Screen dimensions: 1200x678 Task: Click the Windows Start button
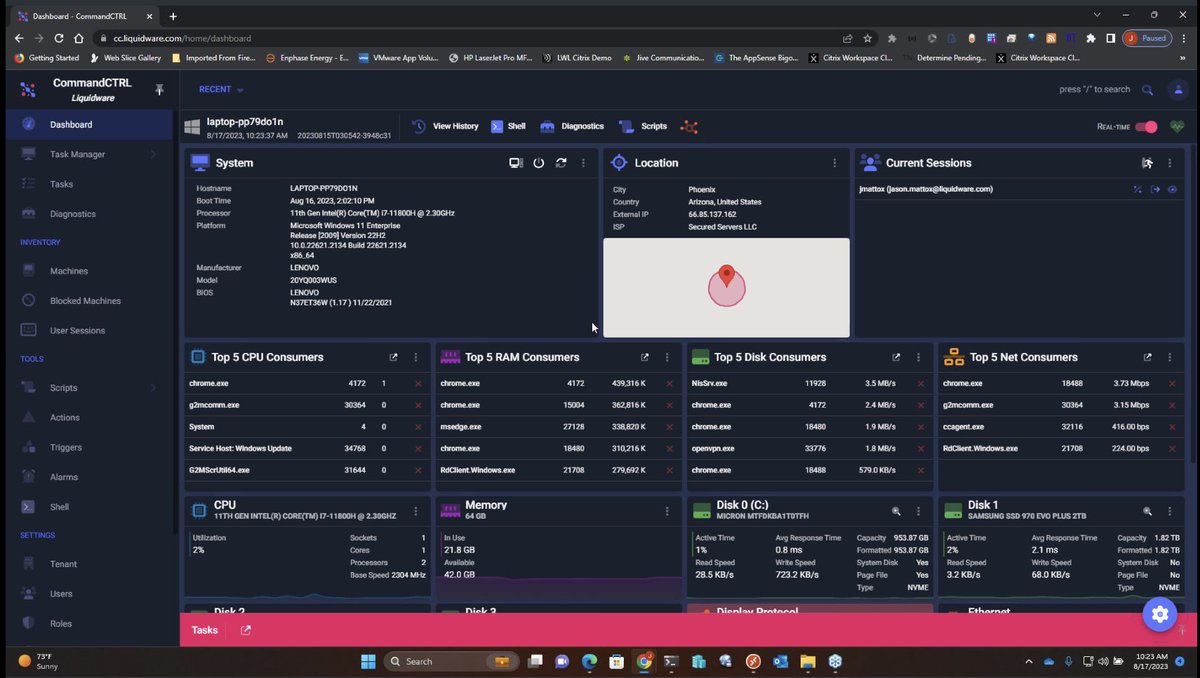[x=368, y=661]
